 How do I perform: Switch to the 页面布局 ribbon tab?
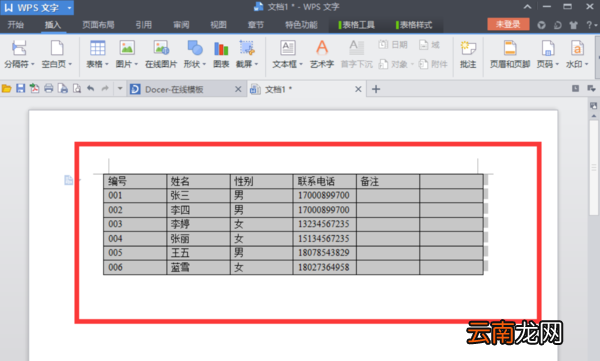coord(98,25)
